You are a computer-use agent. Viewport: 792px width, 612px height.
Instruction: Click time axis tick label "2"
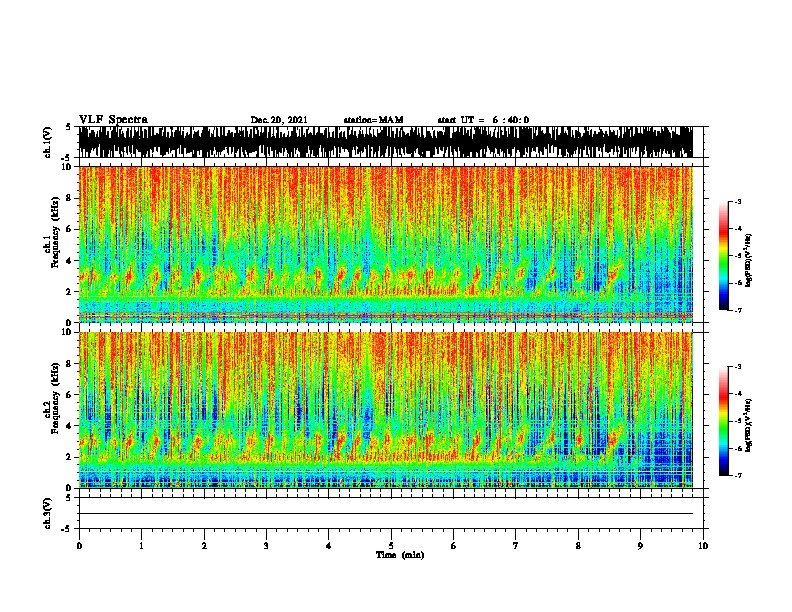tap(204, 546)
